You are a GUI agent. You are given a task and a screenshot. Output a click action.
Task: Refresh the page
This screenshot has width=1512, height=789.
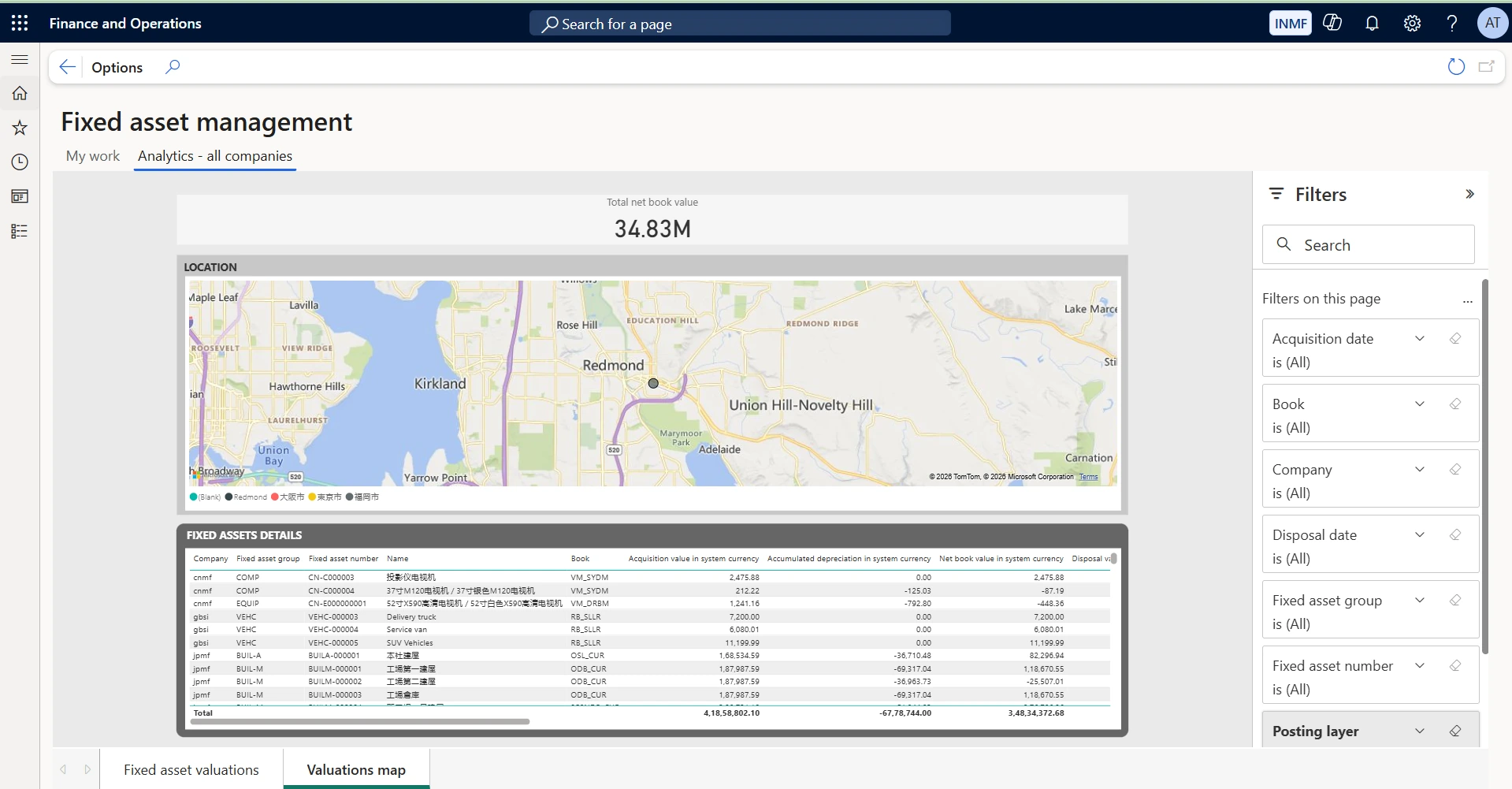(1456, 67)
